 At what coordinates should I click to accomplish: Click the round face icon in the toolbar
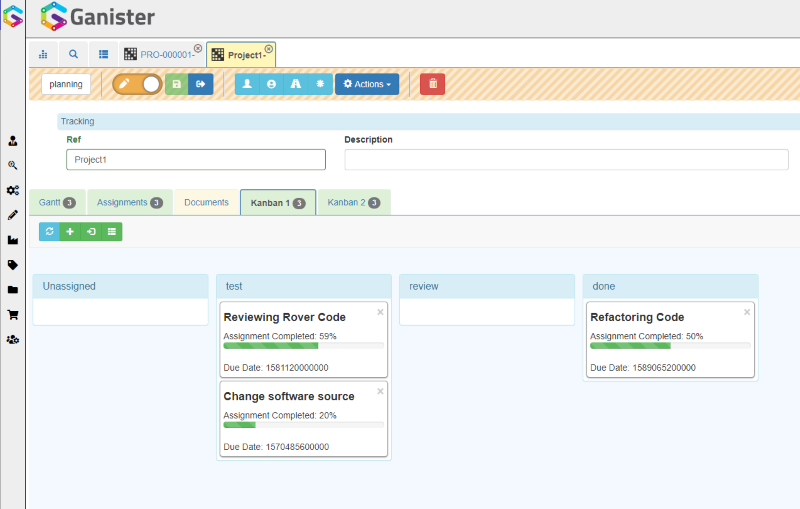(271, 84)
